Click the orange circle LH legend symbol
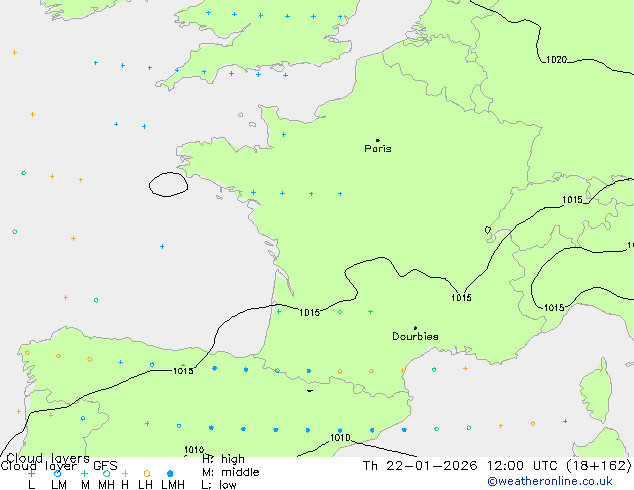 (147, 473)
